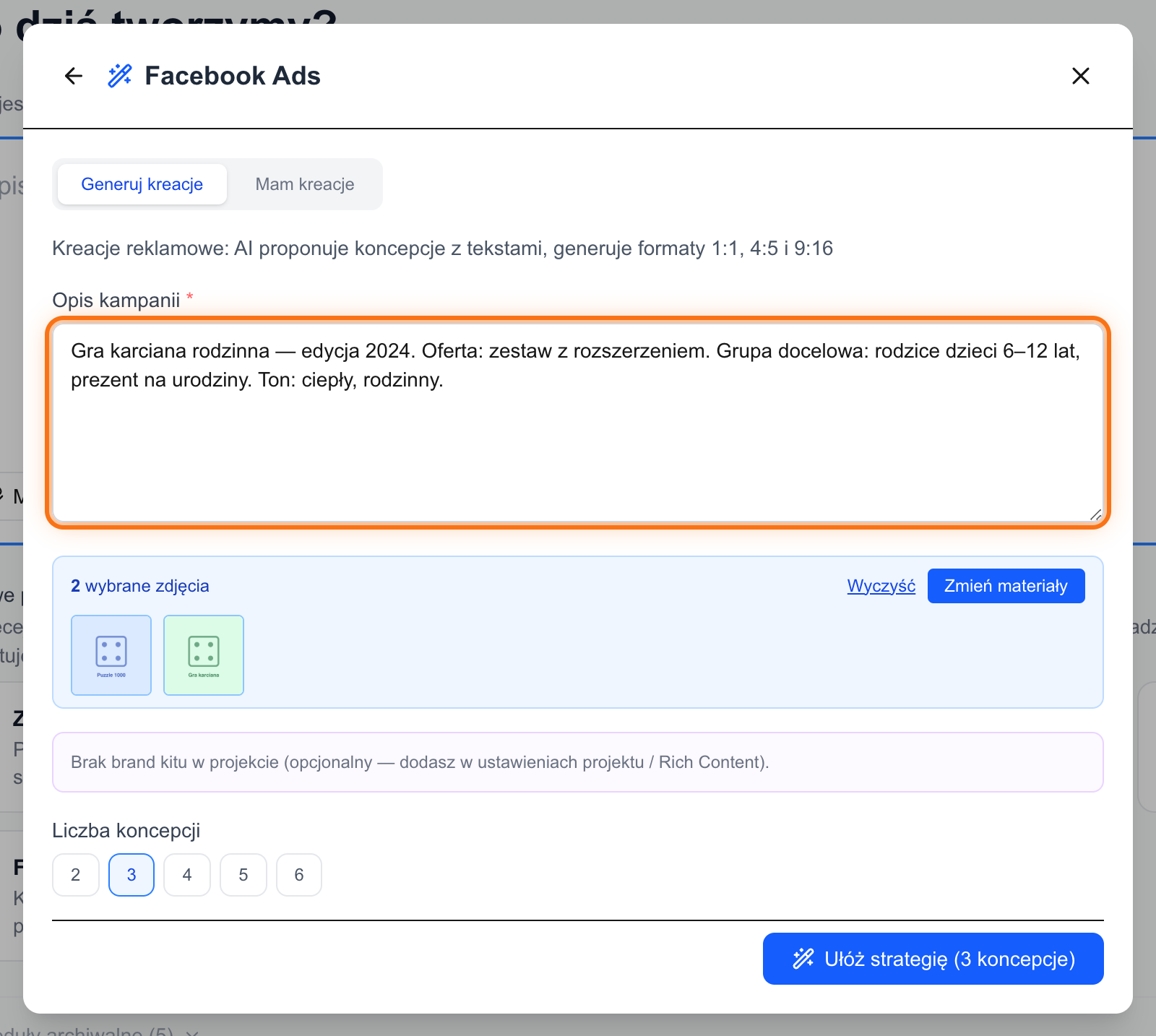
Task: Click the '2 wybrane zdjęcia' label
Action: pos(140,586)
